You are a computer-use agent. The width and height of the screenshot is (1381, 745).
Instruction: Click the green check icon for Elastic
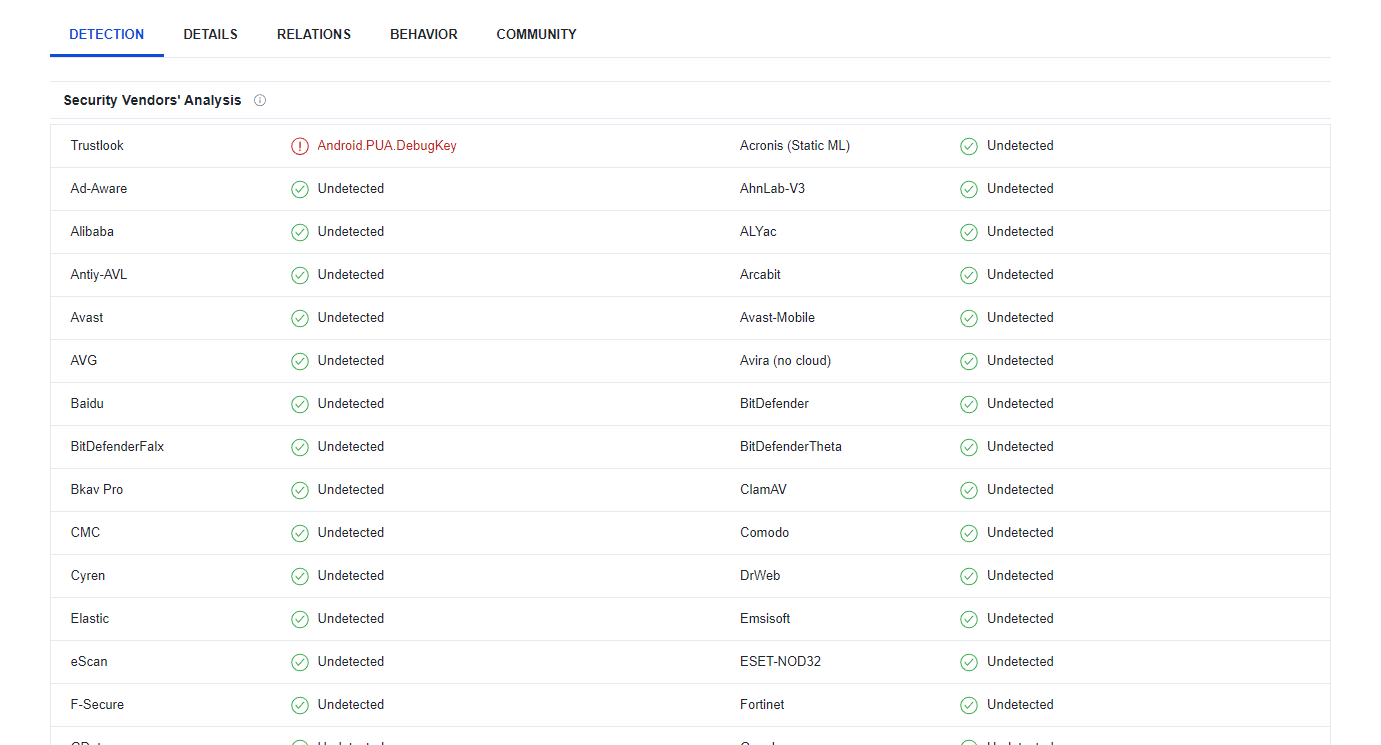(300, 619)
